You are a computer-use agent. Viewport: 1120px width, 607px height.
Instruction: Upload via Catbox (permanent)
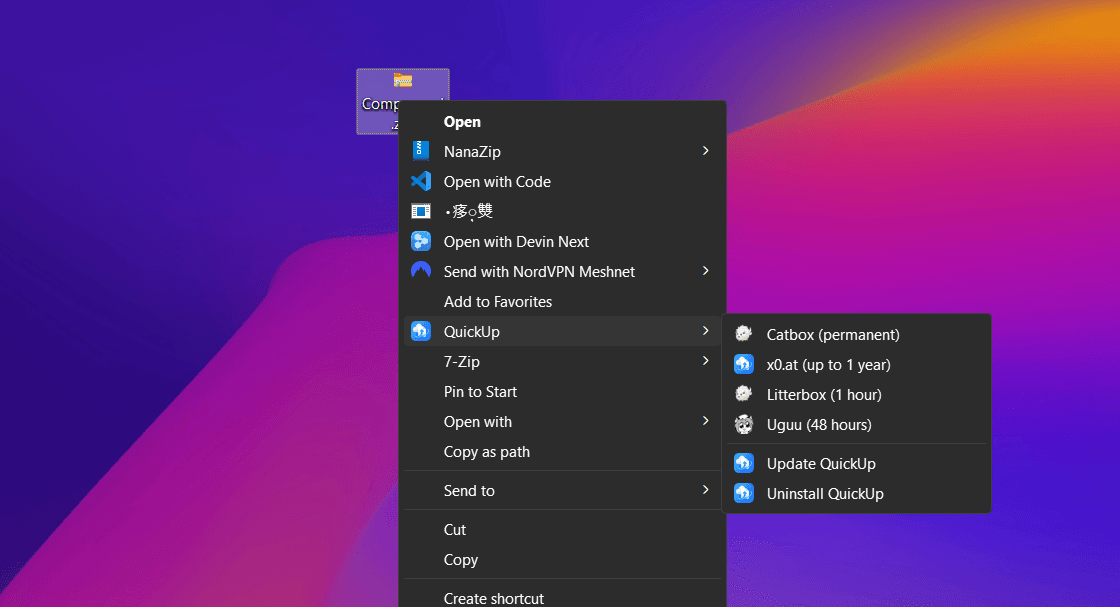pyautogui.click(x=856, y=334)
